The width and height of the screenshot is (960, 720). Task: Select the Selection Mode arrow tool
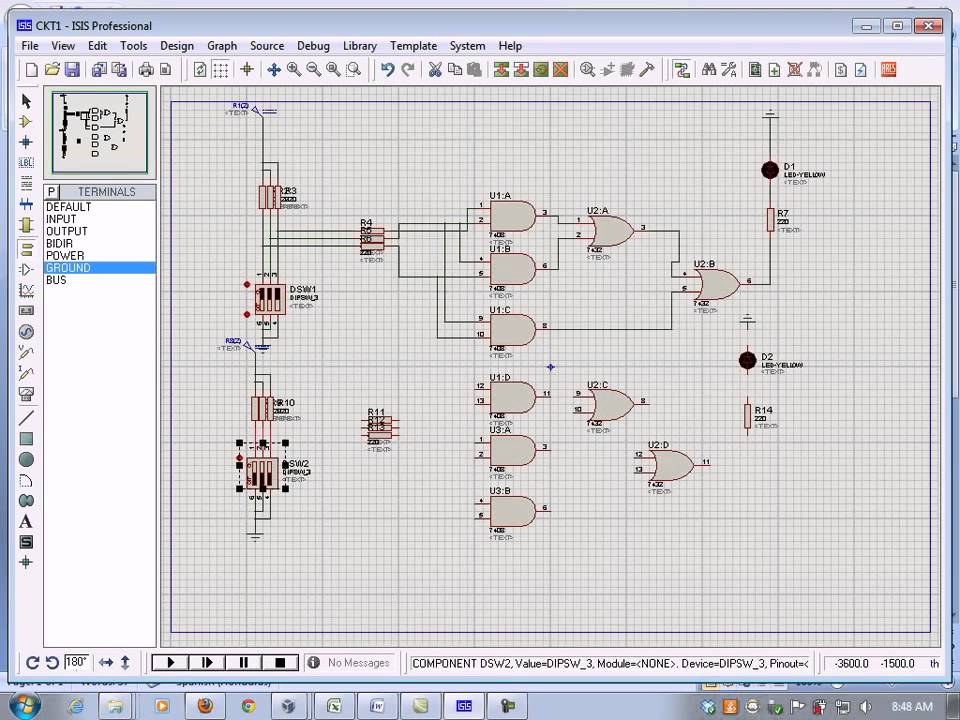pos(26,101)
